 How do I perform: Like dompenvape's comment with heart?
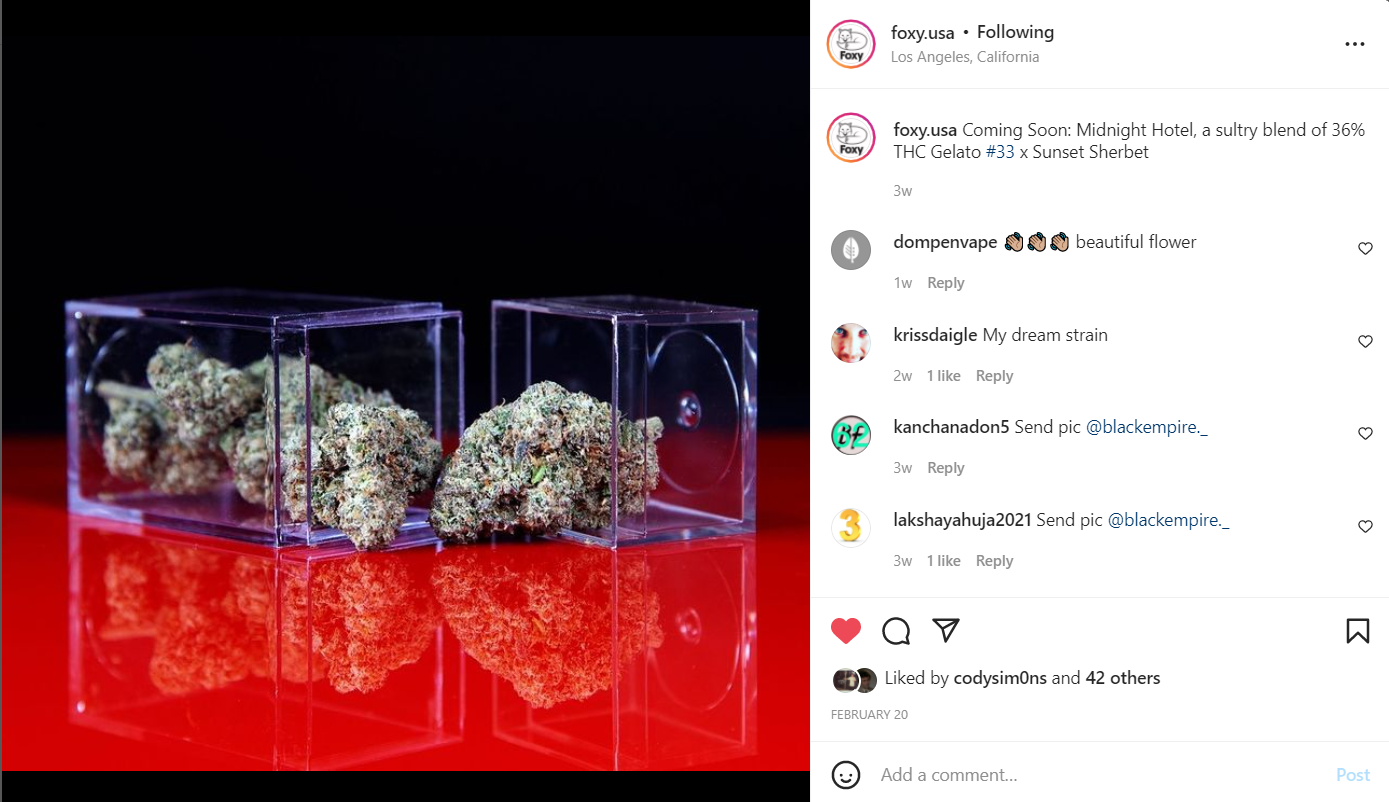coord(1365,248)
